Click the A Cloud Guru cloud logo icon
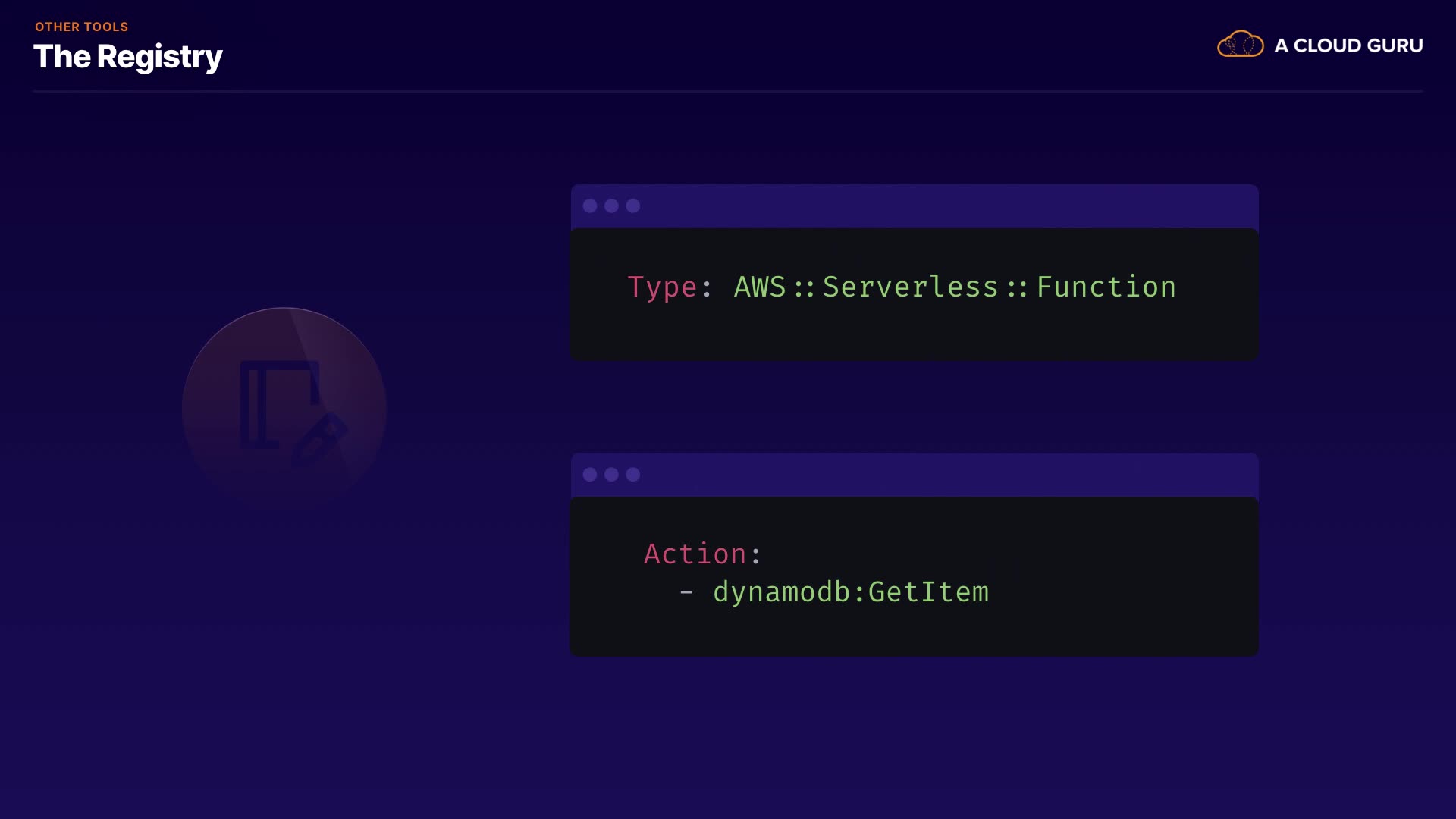This screenshot has width=1456, height=819. (1240, 45)
